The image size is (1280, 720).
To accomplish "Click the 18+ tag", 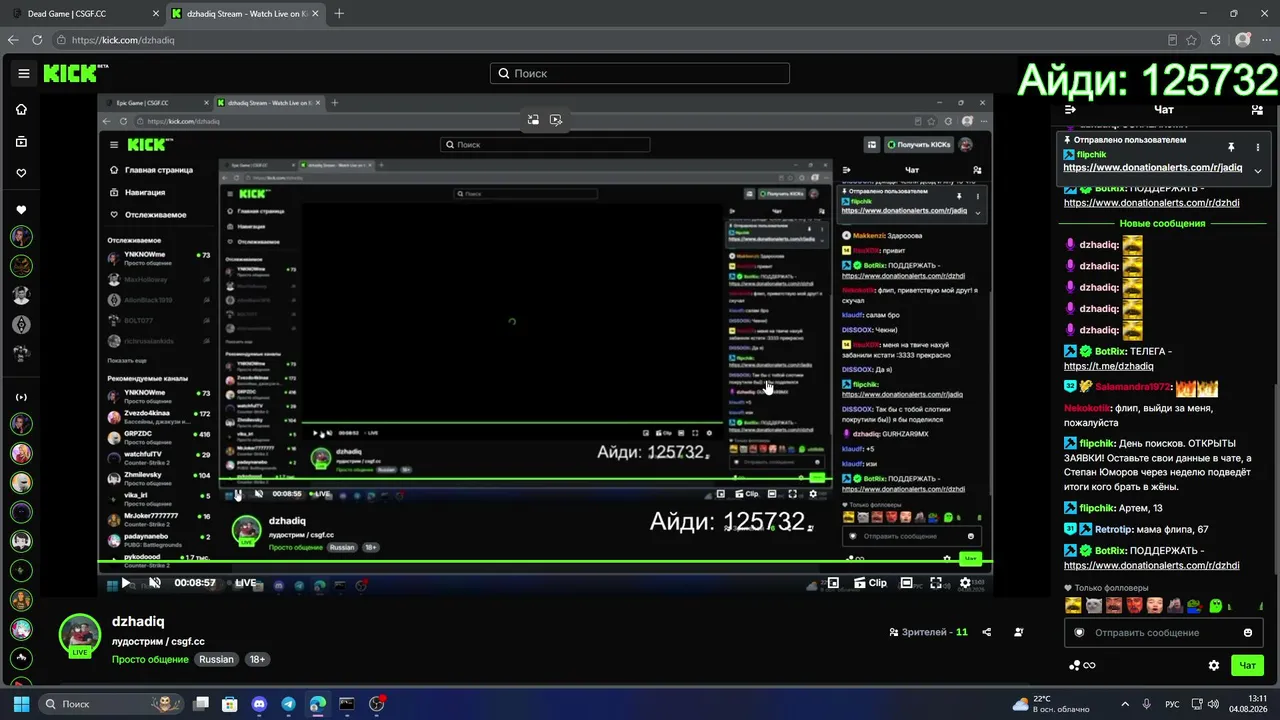I will pos(257,659).
